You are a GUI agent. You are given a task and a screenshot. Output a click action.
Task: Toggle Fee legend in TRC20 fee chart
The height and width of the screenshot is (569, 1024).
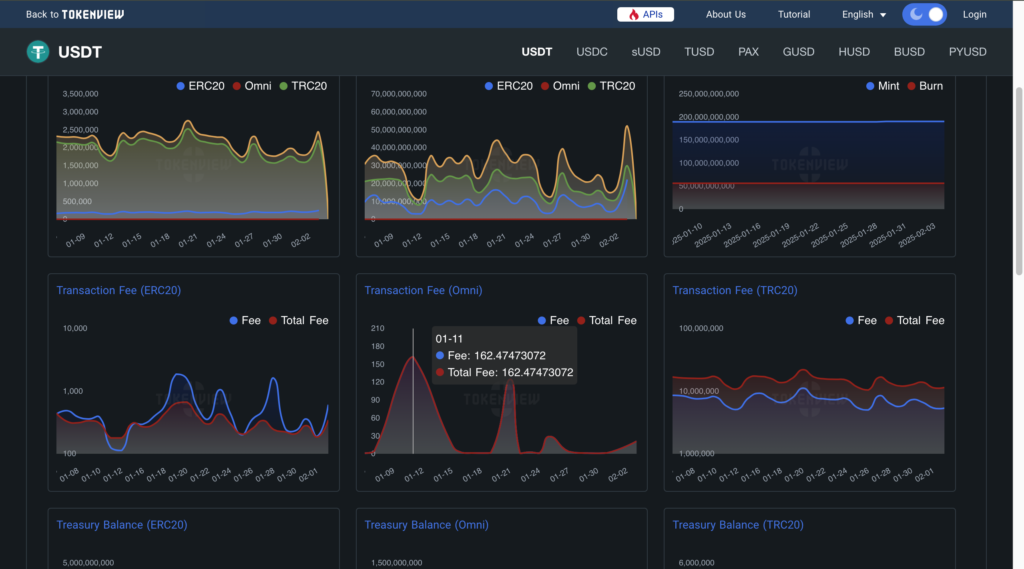pos(861,321)
